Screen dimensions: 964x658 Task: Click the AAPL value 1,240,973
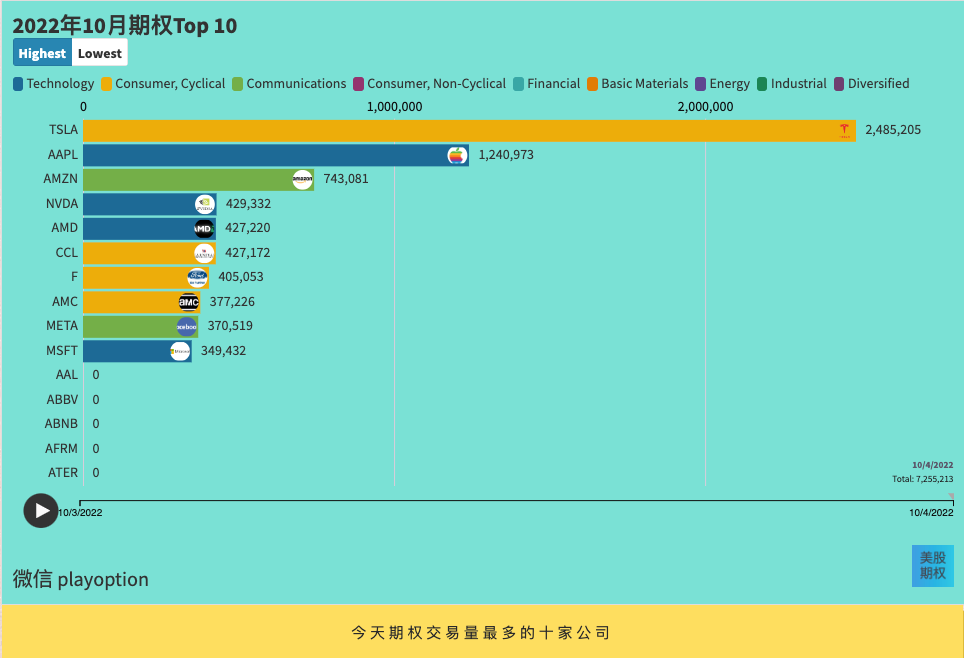[506, 154]
